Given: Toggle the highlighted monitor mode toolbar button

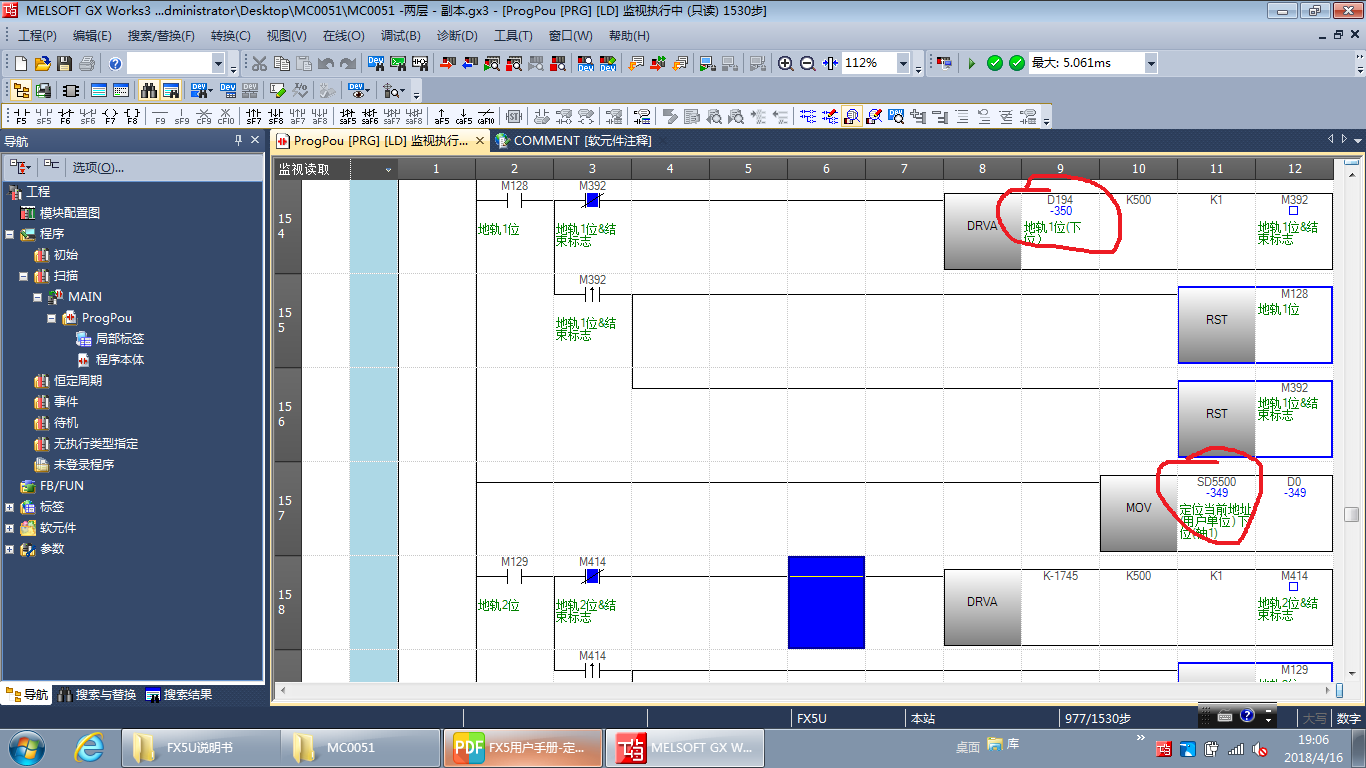Looking at the screenshot, I should coord(852,117).
